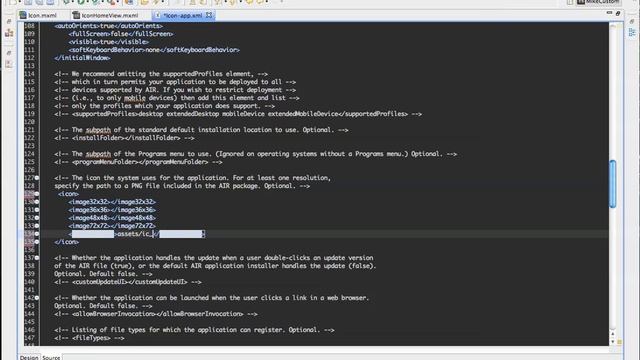Click the 'which in turn permits your application' comment line
The width and height of the screenshot is (640, 360).
click(x=175, y=82)
